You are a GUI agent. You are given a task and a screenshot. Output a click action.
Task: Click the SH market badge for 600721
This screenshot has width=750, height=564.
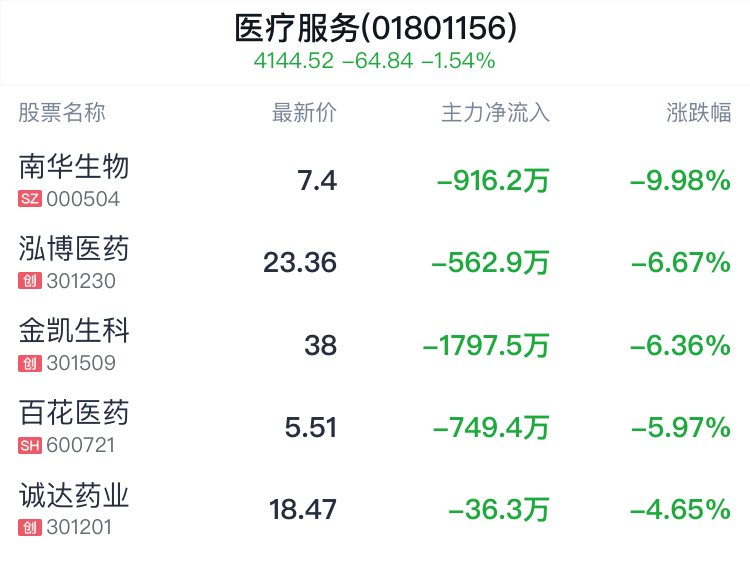tap(30, 445)
